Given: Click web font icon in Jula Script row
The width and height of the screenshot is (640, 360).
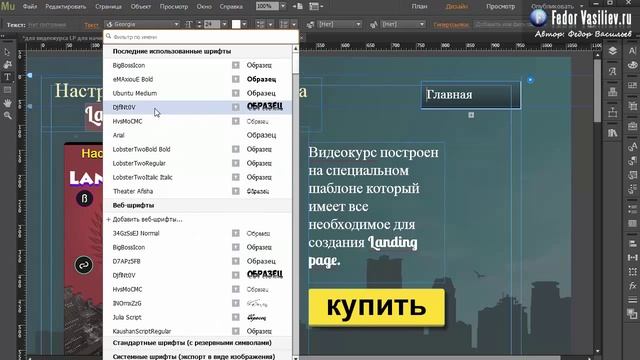Looking at the screenshot, I should click(236, 317).
